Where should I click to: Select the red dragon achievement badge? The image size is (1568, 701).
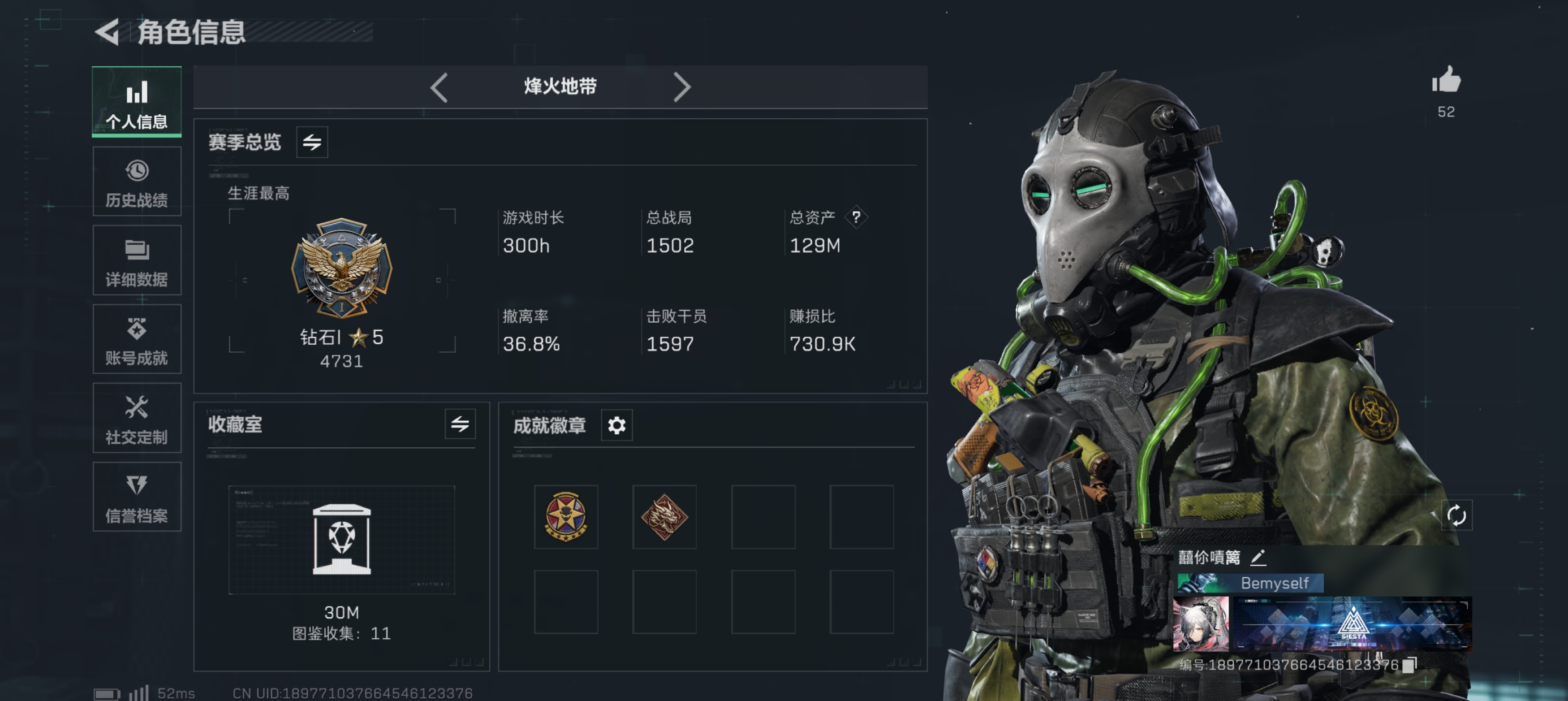(665, 517)
